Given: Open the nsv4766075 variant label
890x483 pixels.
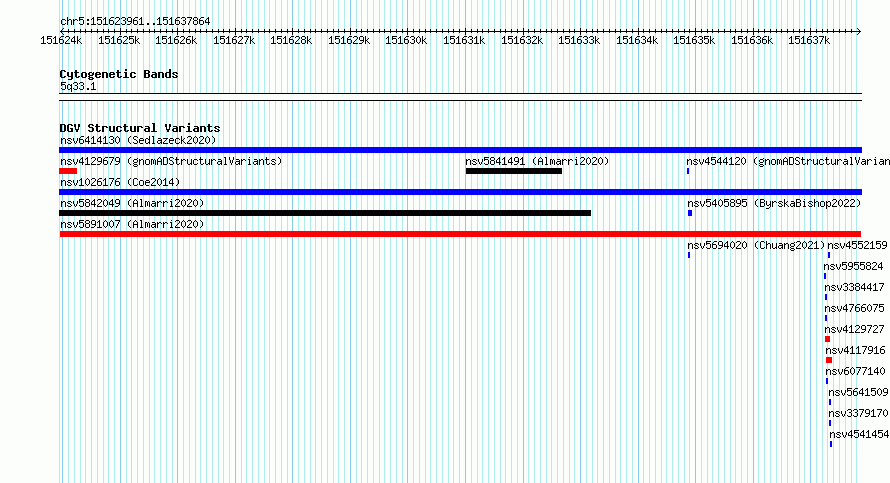Looking at the screenshot, I should click(854, 308).
